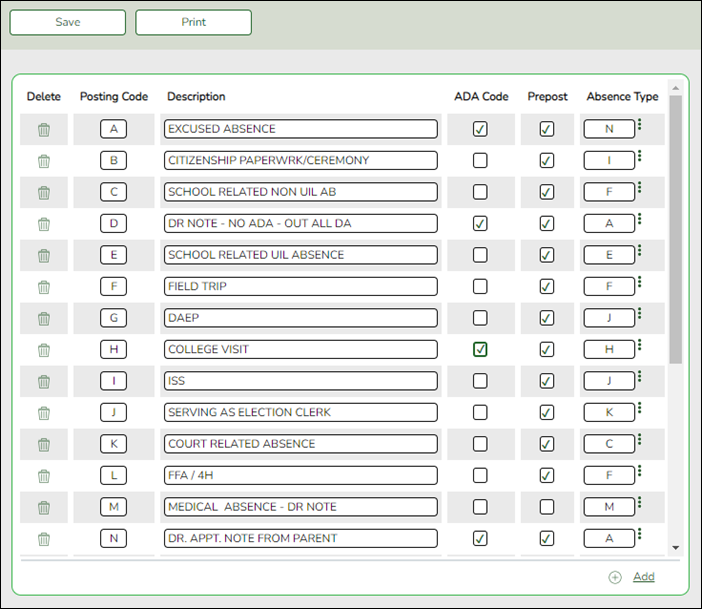The image size is (702, 609).
Task: Open absence type ellipsis for DAEP row
Action: (639, 313)
